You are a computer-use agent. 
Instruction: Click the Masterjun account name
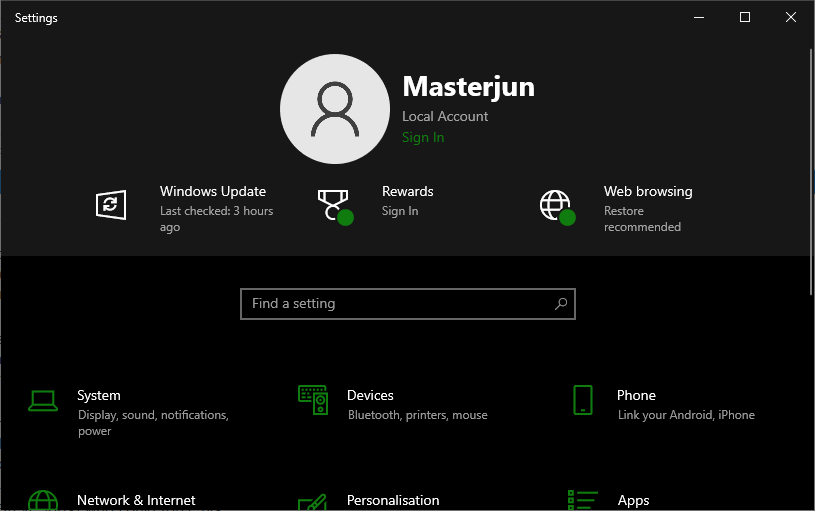click(468, 87)
